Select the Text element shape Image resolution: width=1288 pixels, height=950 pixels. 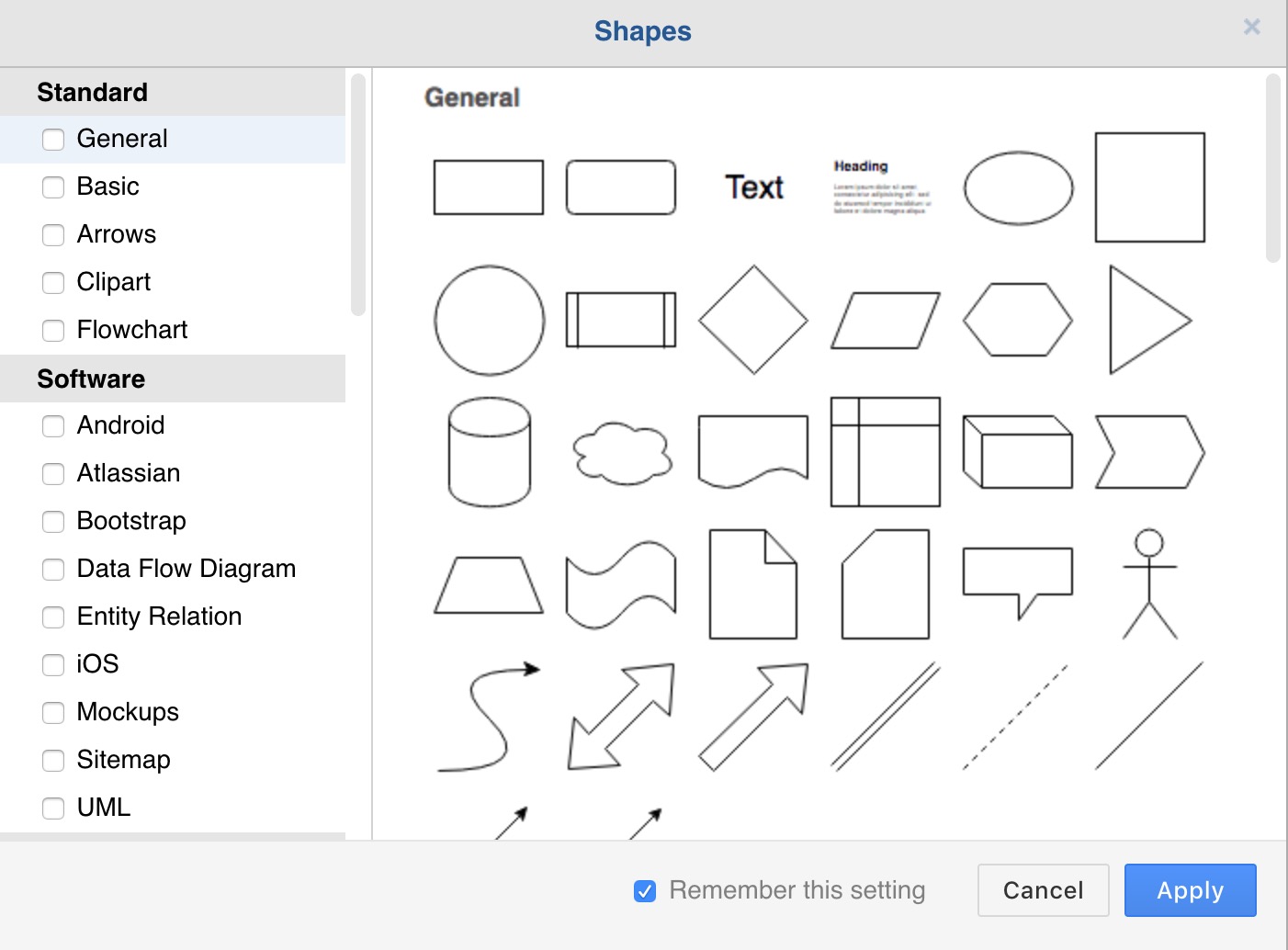pyautogui.click(x=753, y=187)
